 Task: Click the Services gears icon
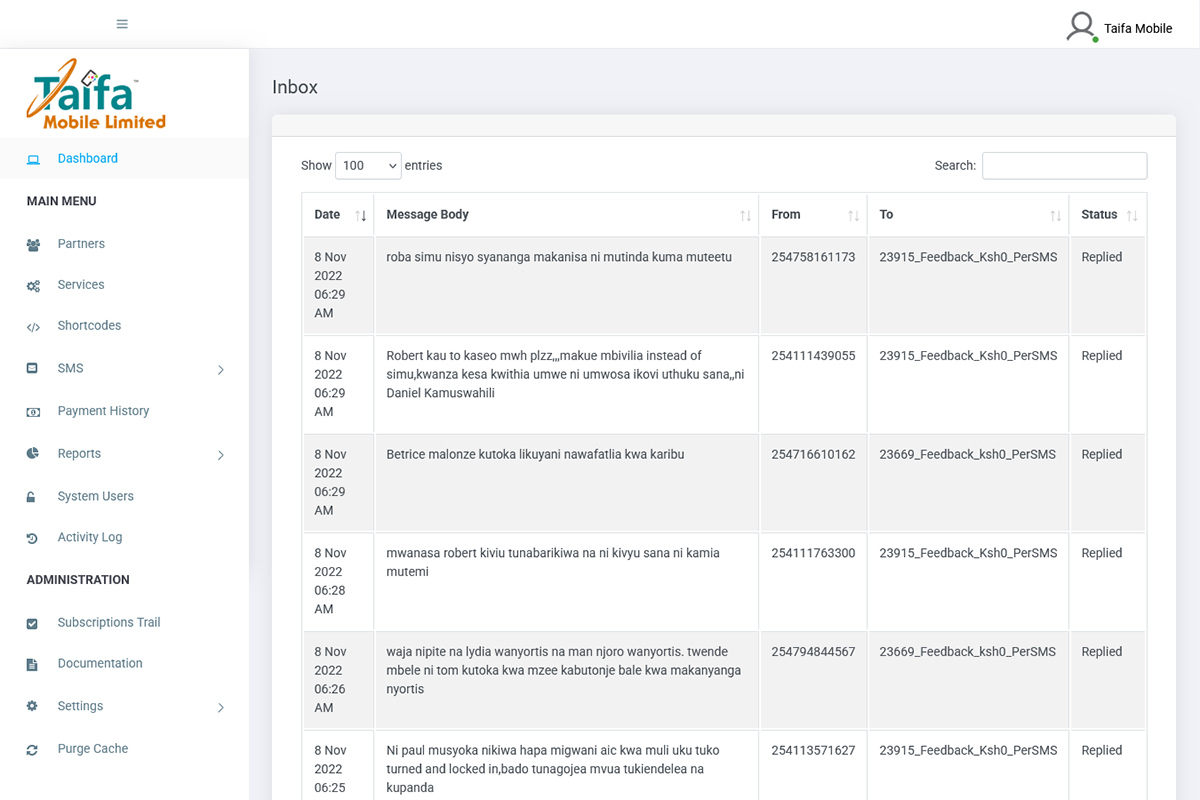33,286
